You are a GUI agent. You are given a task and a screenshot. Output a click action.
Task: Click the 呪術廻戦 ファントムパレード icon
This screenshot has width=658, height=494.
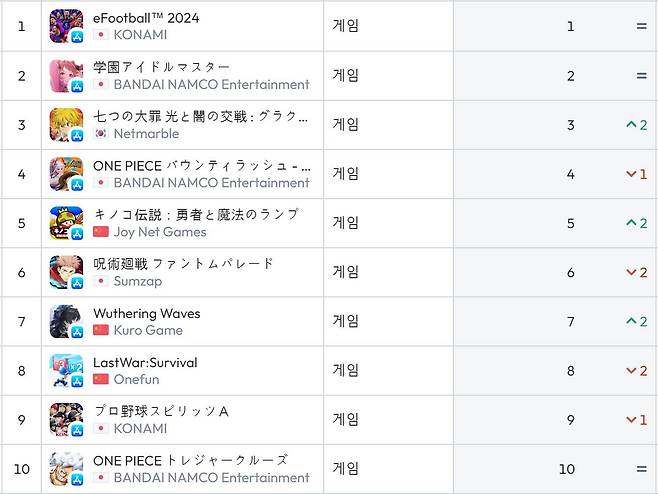(x=66, y=272)
